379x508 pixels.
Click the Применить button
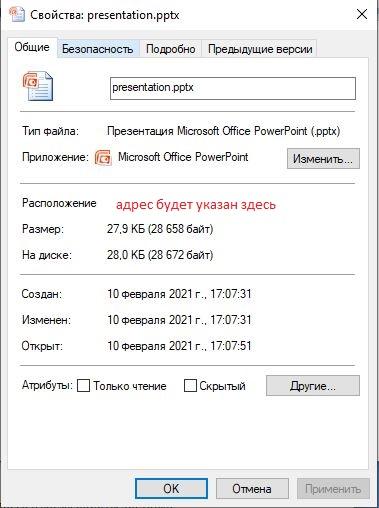pos(333,489)
